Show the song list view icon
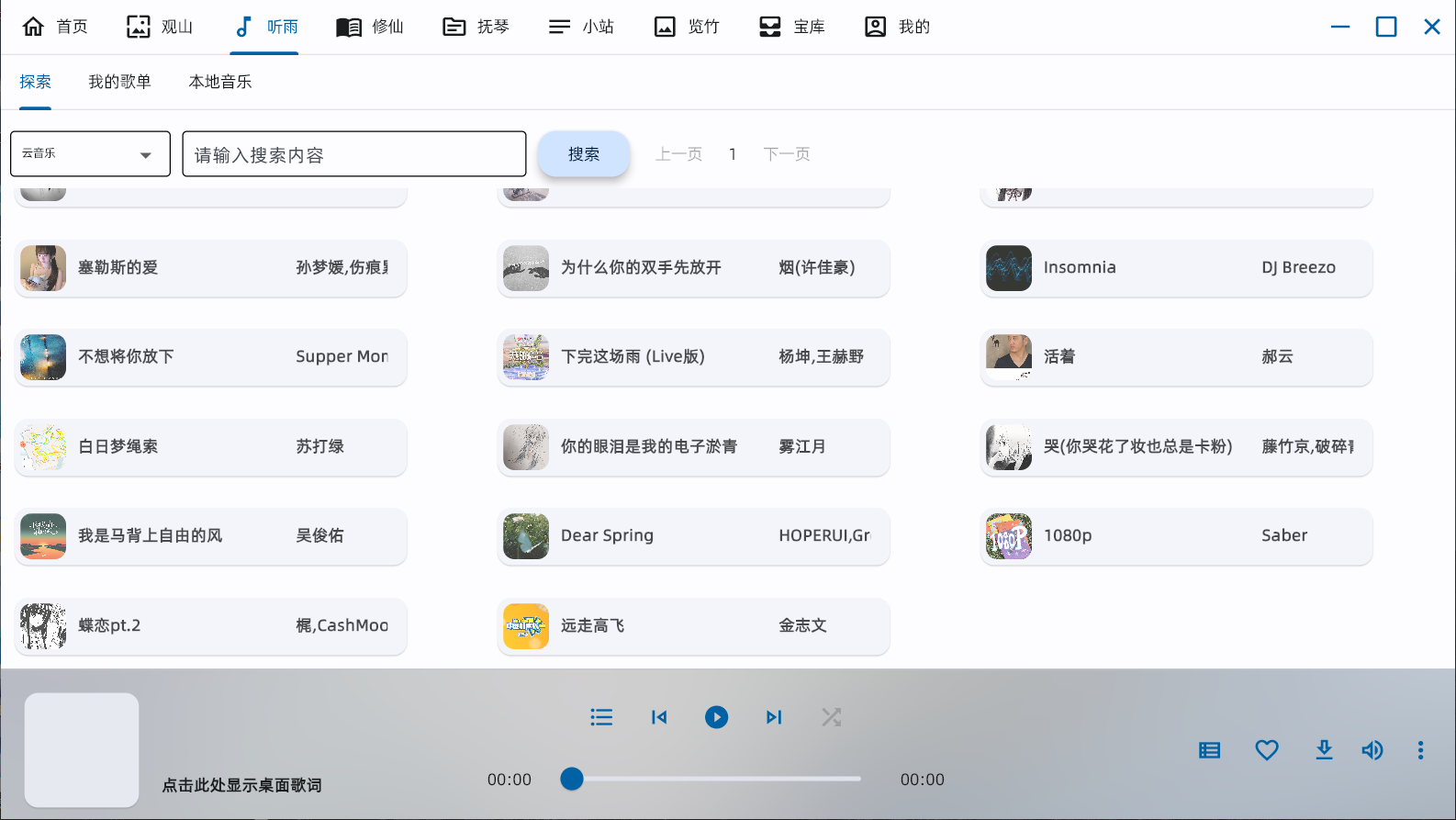Image resolution: width=1456 pixels, height=820 pixels. coord(1210,750)
